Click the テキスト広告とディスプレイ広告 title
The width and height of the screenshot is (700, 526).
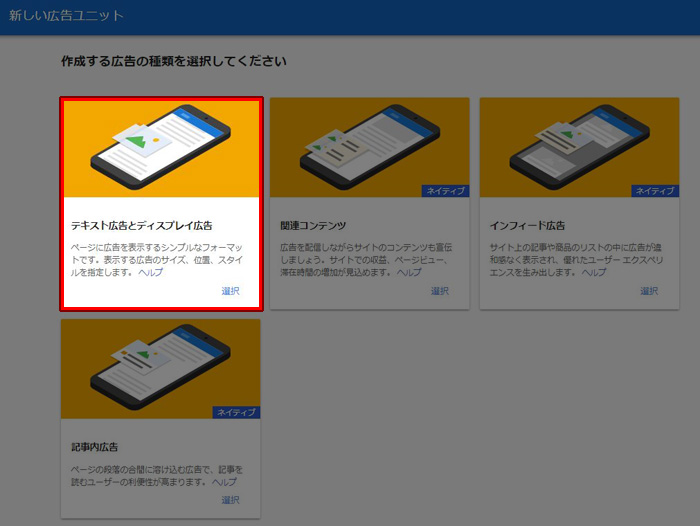(142, 226)
